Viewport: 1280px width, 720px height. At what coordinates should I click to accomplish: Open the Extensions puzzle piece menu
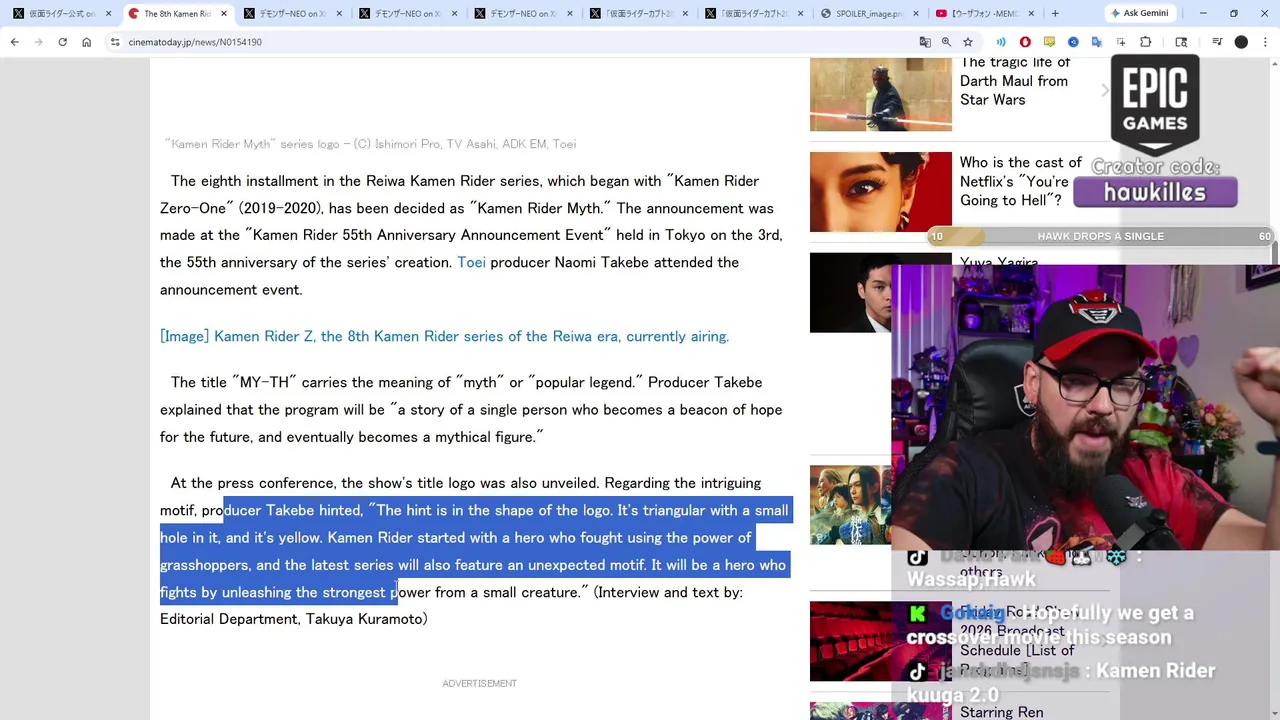tap(1146, 42)
